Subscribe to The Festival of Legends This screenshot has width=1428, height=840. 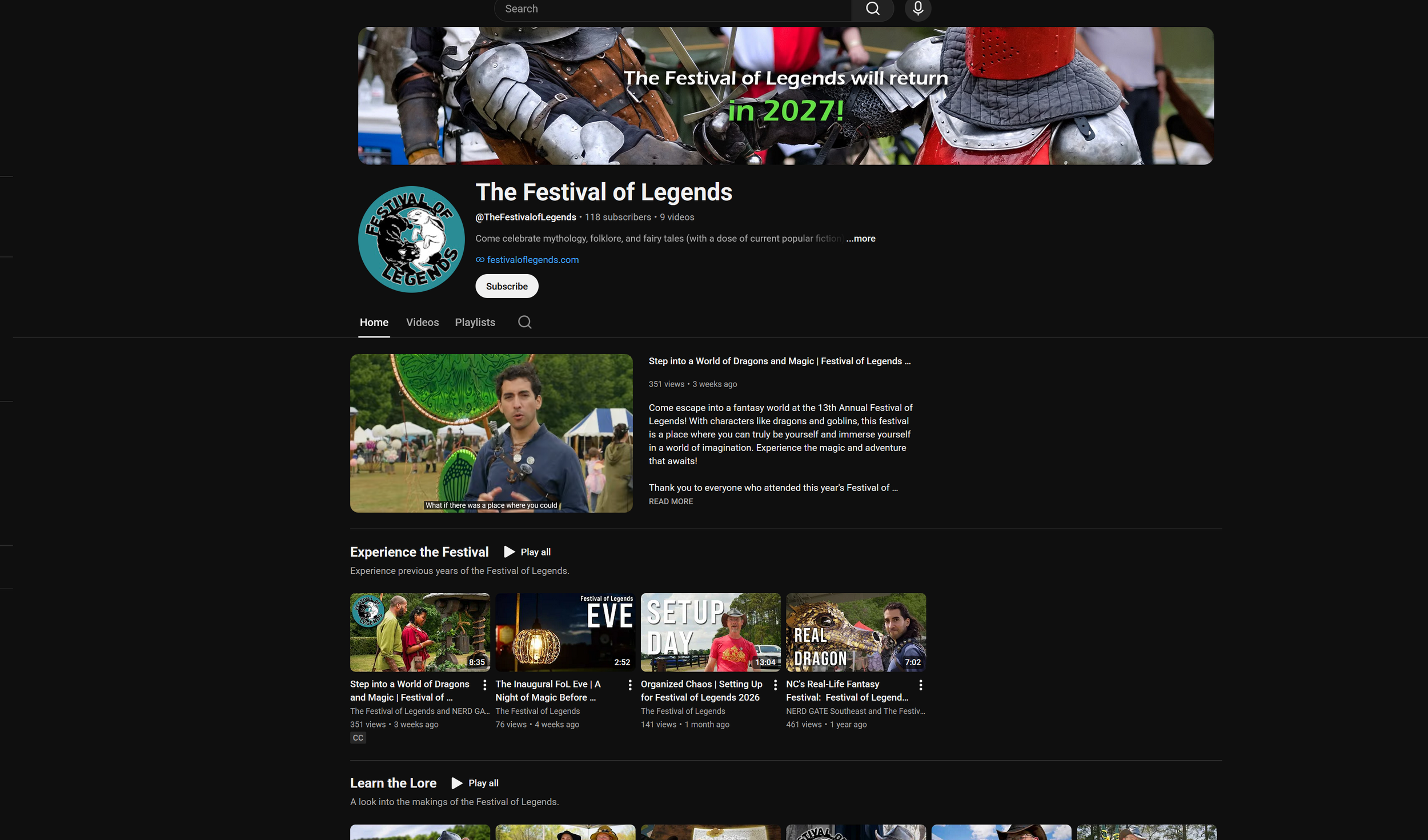507,286
